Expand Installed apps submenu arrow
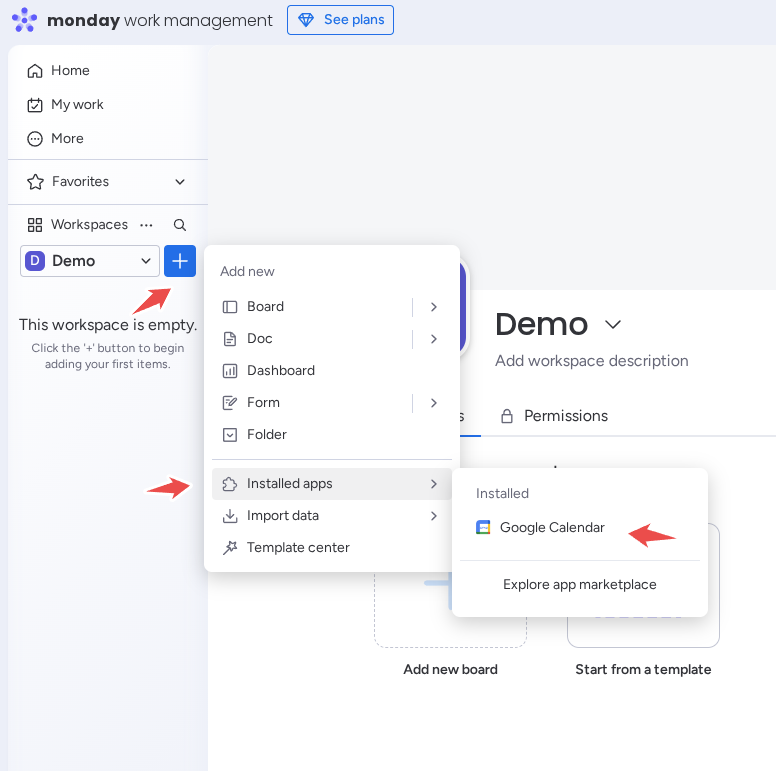 tap(434, 484)
